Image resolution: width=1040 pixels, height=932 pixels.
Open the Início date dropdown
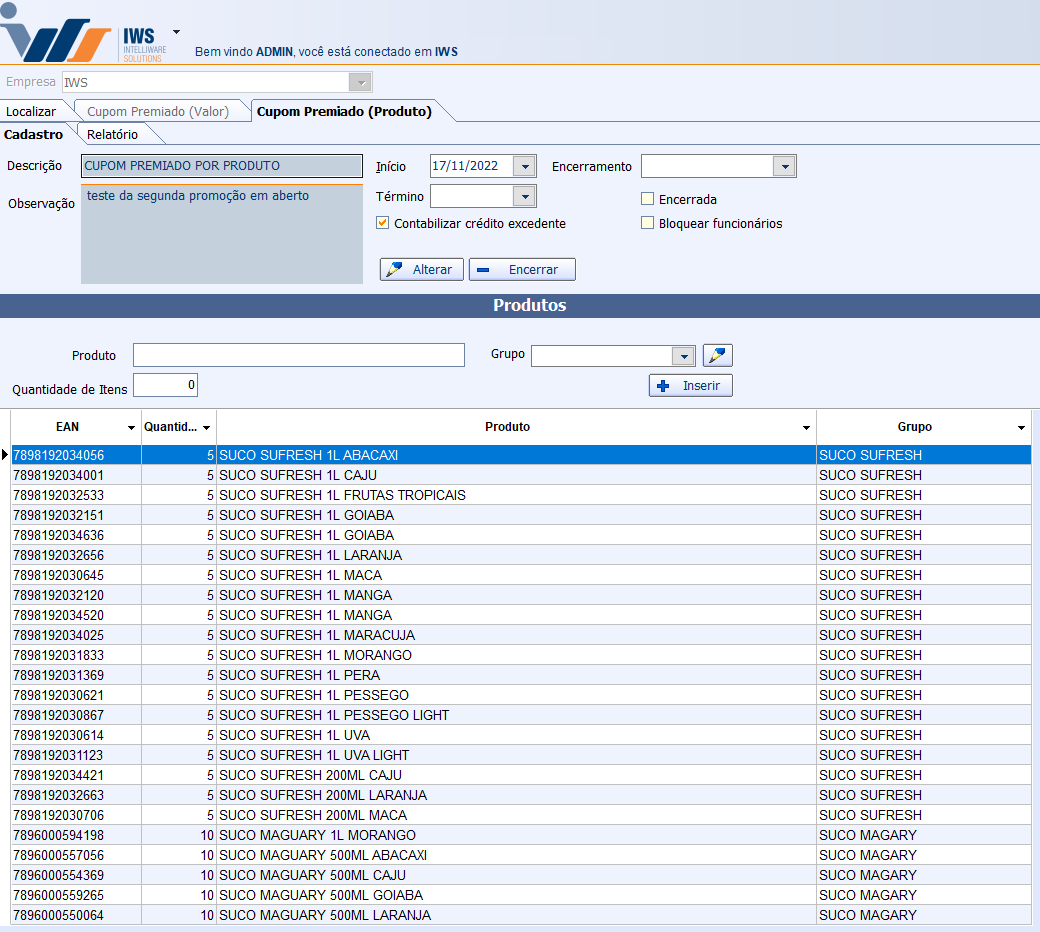point(524,166)
